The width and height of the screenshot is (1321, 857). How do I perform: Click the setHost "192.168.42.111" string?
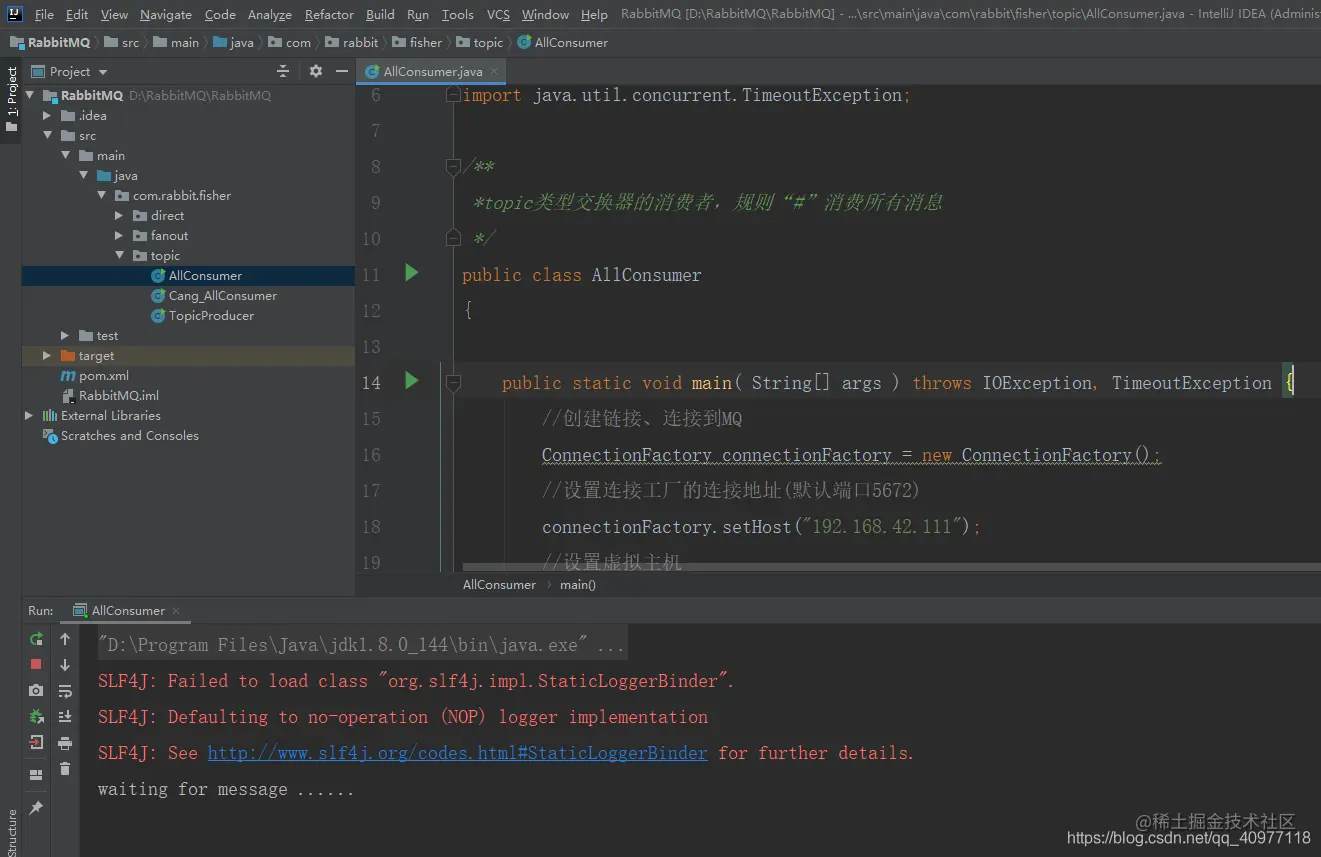click(881, 526)
